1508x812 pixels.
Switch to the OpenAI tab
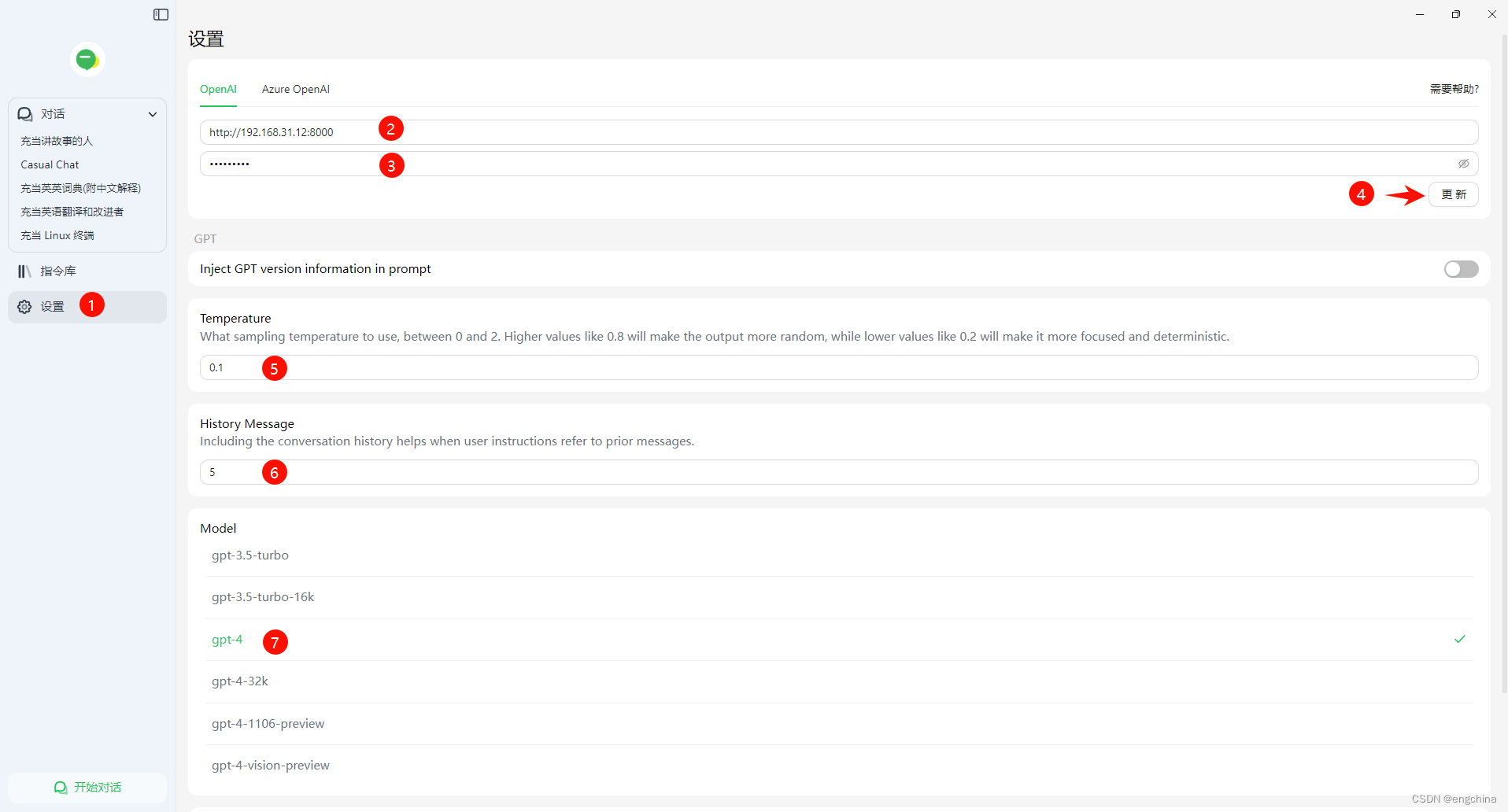click(218, 89)
